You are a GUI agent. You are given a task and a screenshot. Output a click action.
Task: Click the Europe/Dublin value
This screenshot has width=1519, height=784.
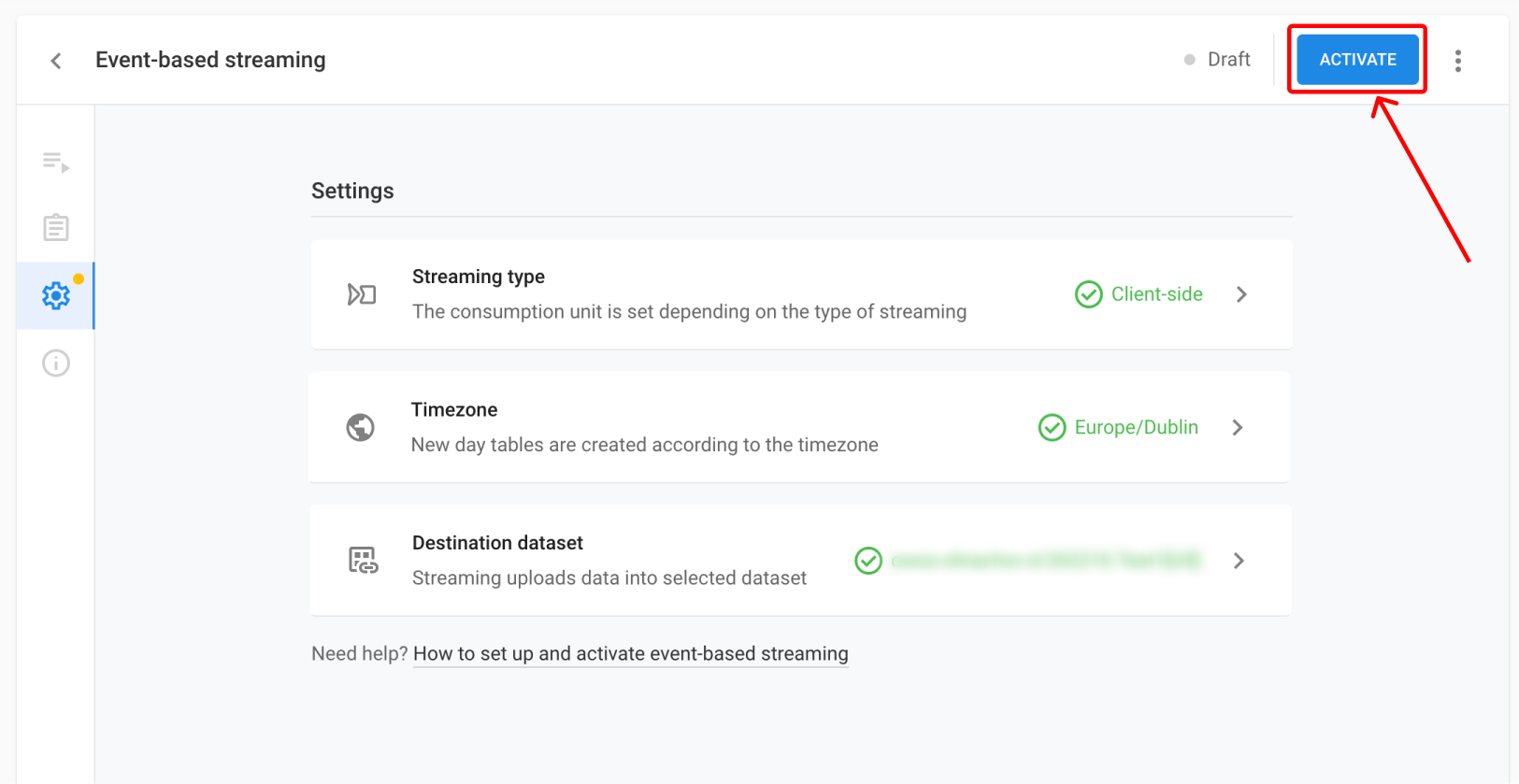click(x=1136, y=427)
